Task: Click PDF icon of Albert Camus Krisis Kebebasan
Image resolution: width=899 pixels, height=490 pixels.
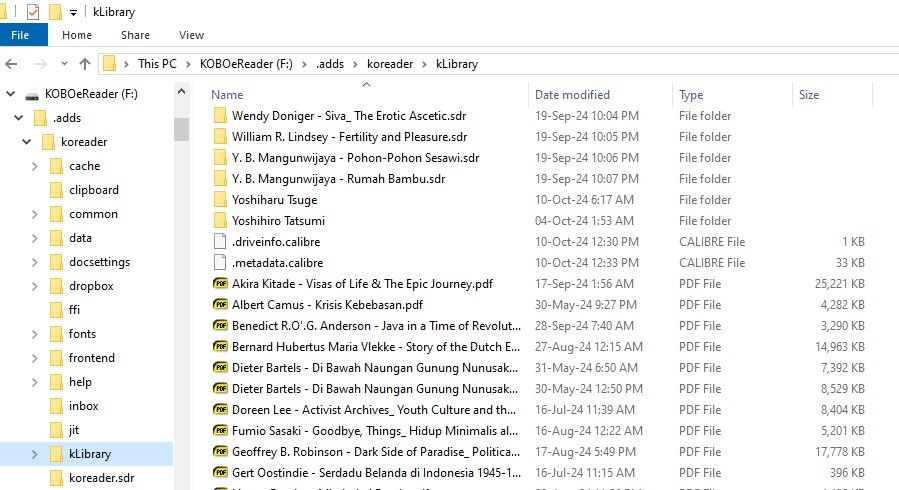Action: 220,305
